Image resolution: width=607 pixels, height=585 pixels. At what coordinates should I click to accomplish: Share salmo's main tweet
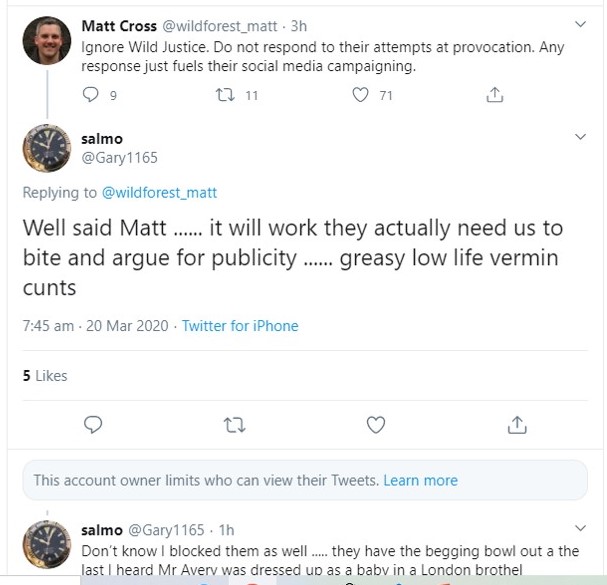(517, 425)
